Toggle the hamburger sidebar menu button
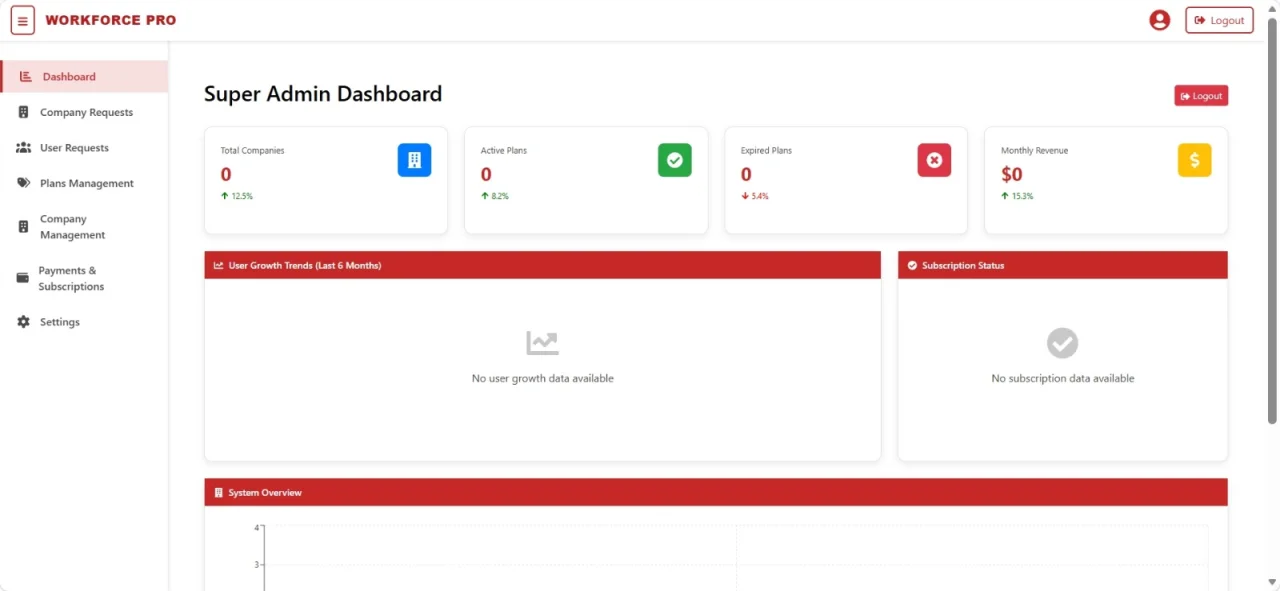Viewport: 1280px width, 591px height. tap(22, 20)
